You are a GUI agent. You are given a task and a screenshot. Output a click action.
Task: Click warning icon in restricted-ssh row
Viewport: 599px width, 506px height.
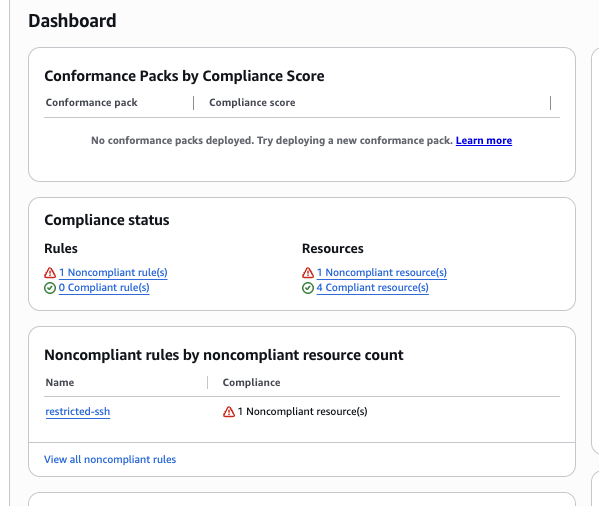(x=229, y=412)
